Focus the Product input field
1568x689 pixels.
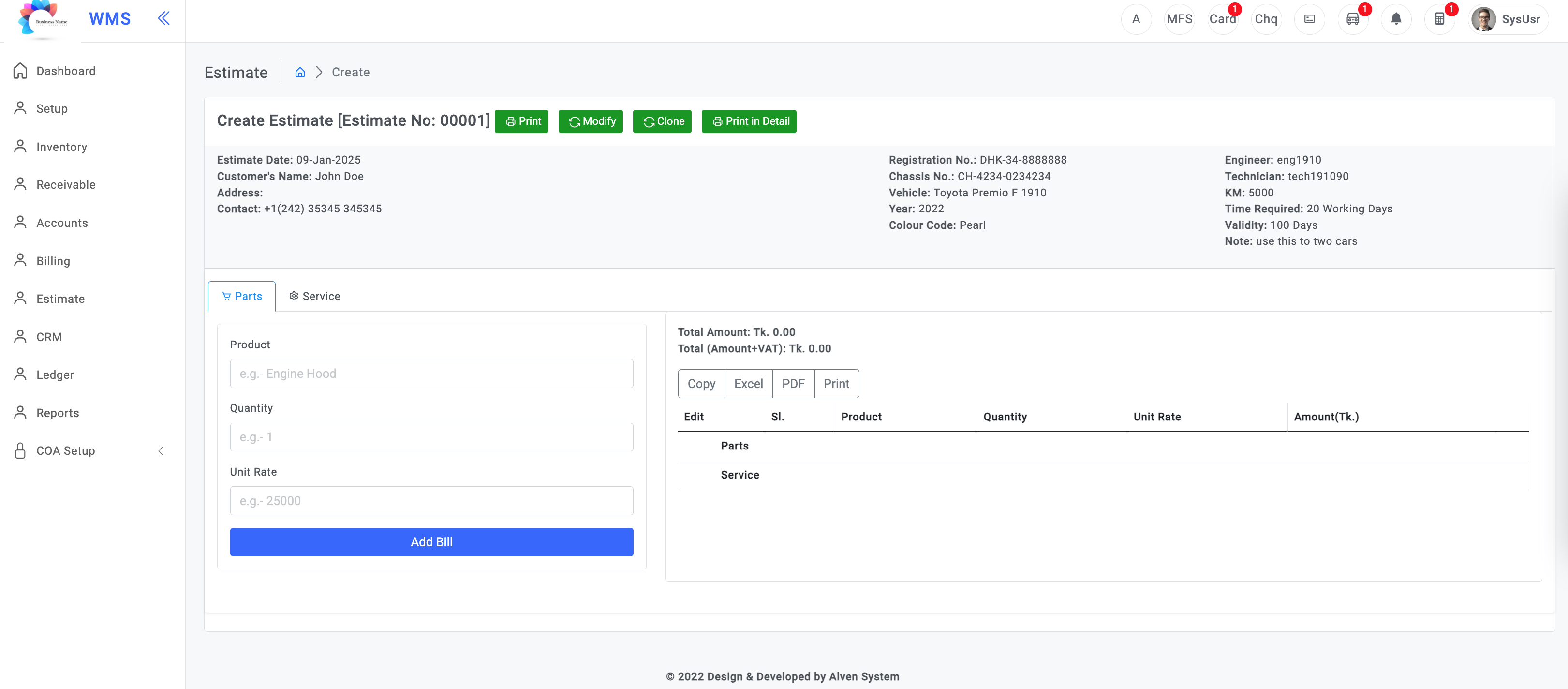pos(431,374)
